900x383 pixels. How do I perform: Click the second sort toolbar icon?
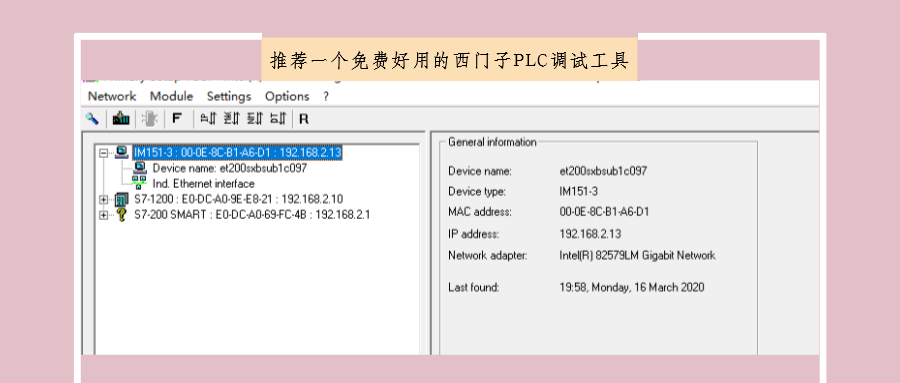[x=231, y=119]
